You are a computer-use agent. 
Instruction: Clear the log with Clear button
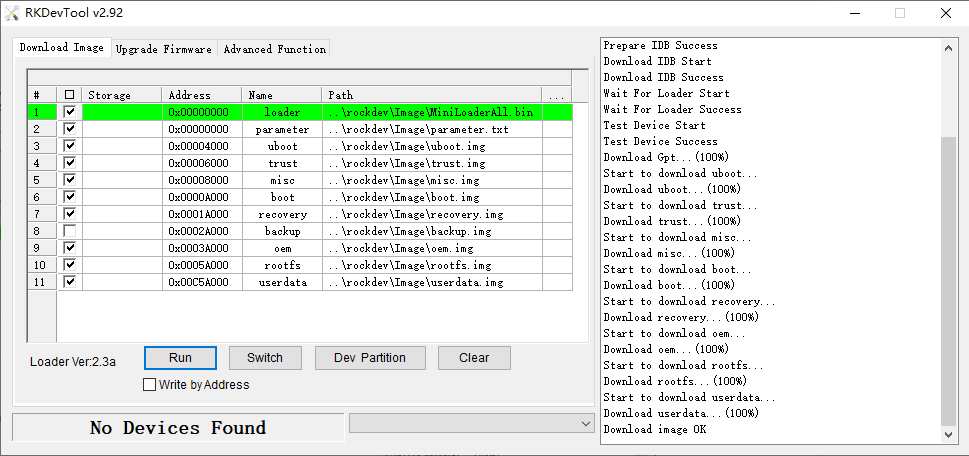pyautogui.click(x=474, y=358)
